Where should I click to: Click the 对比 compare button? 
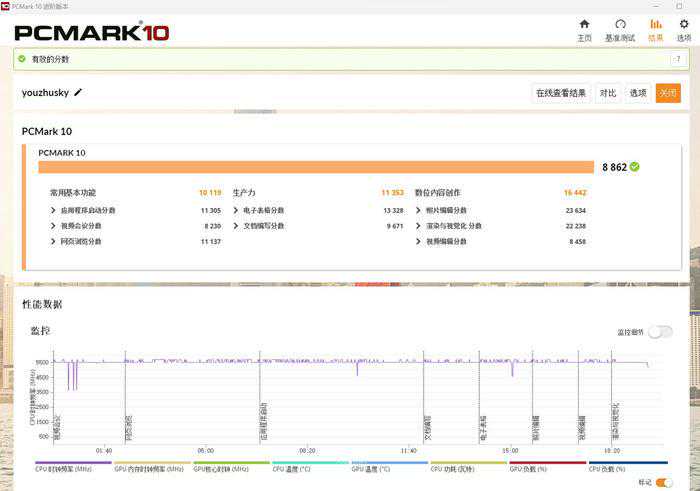click(x=608, y=93)
